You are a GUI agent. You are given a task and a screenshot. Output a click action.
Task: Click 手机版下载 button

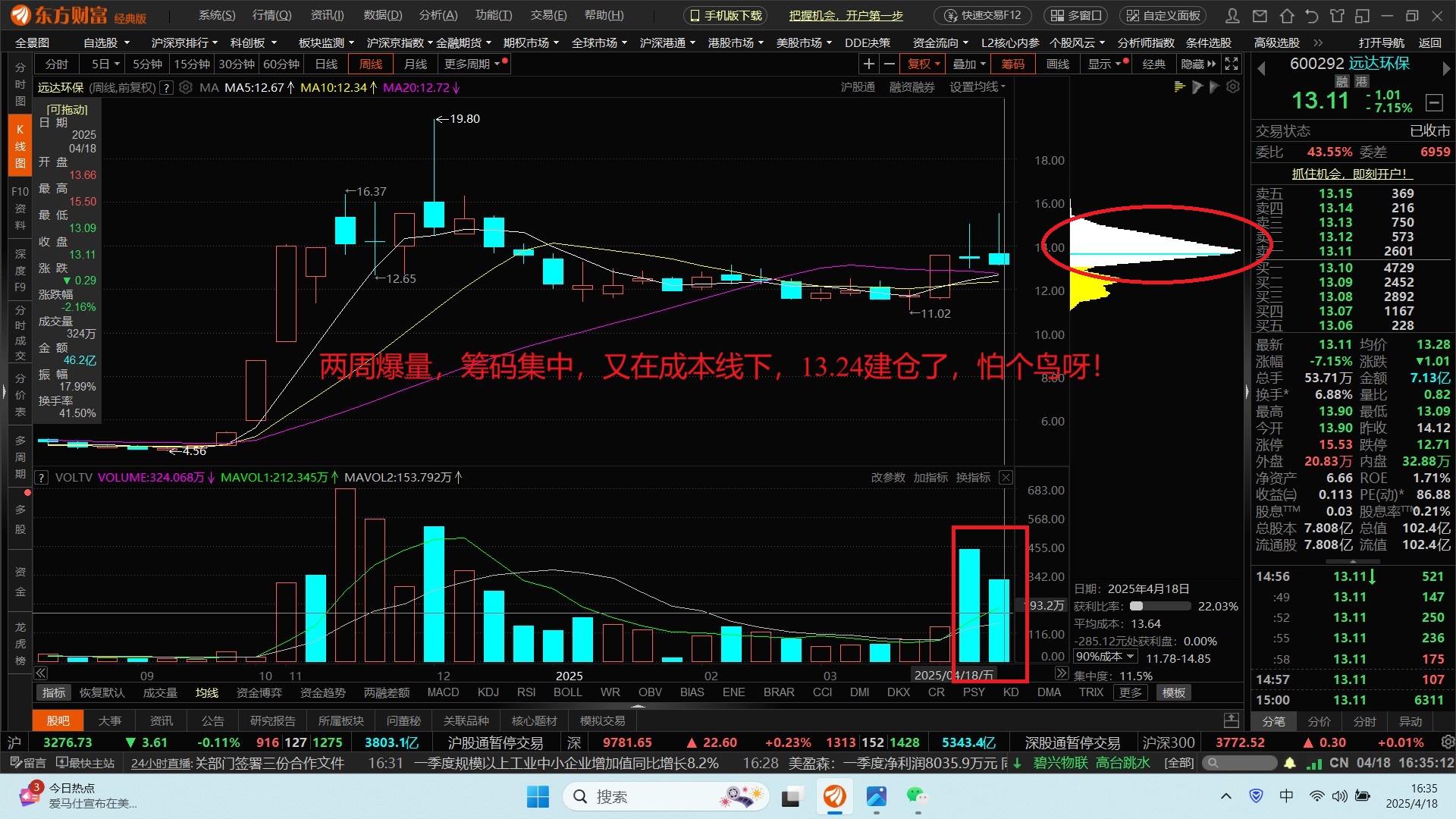[726, 15]
